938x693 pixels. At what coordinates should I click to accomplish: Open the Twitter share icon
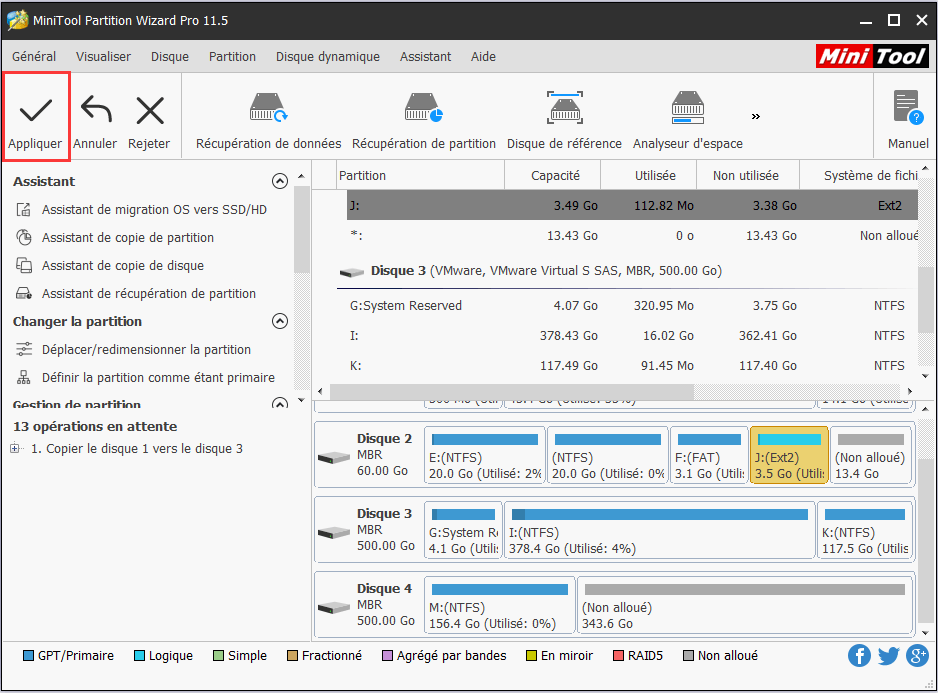coord(888,656)
